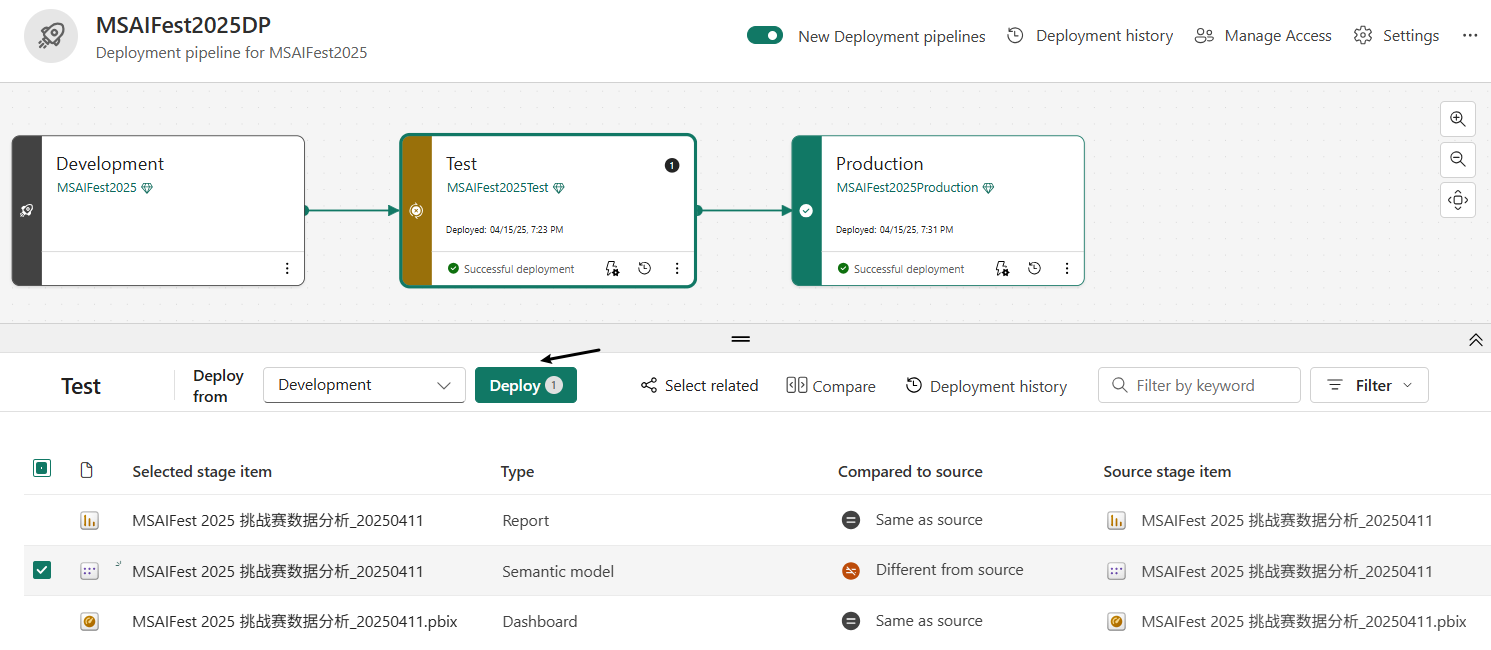Sort by Compared to source column

[910, 472]
